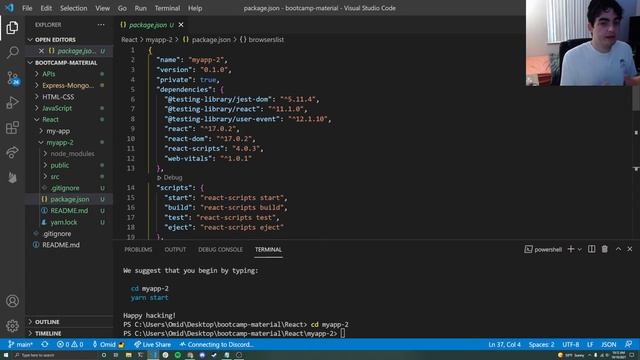Click Omid user in status bar

click(x=108, y=344)
